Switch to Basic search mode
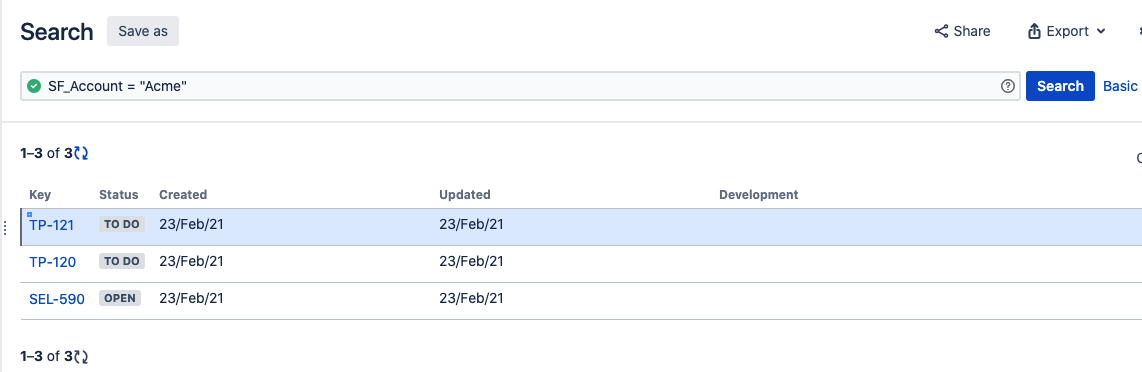1142x372 pixels. point(1120,86)
